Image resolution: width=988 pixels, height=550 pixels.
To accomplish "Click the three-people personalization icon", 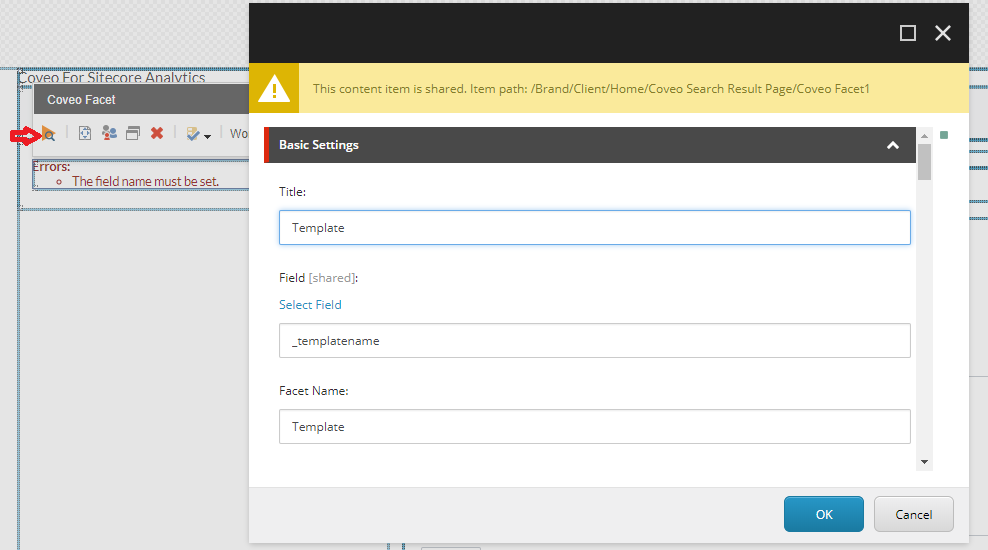I will [x=109, y=133].
